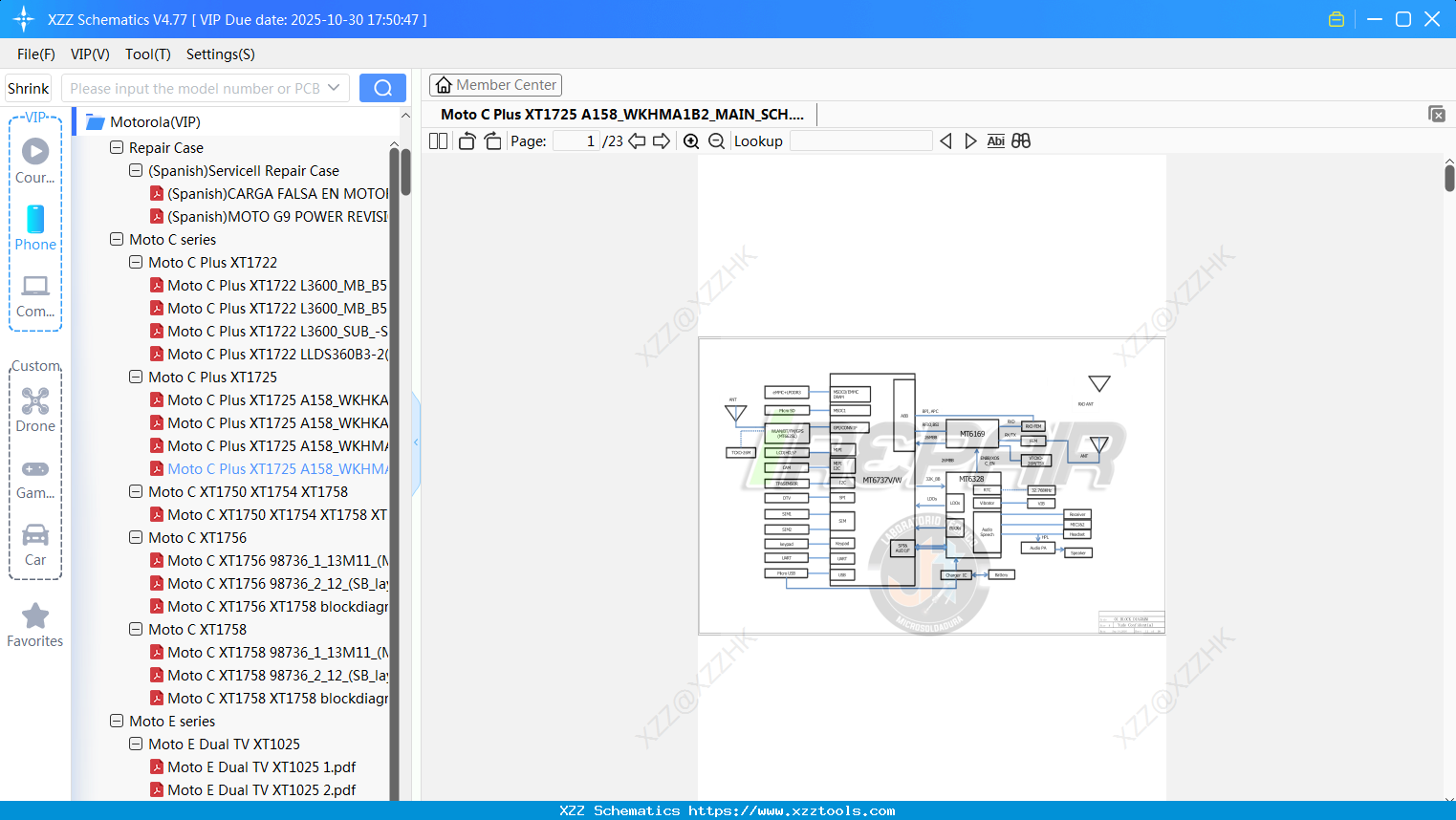Zoom out of the schematic

pos(716,141)
